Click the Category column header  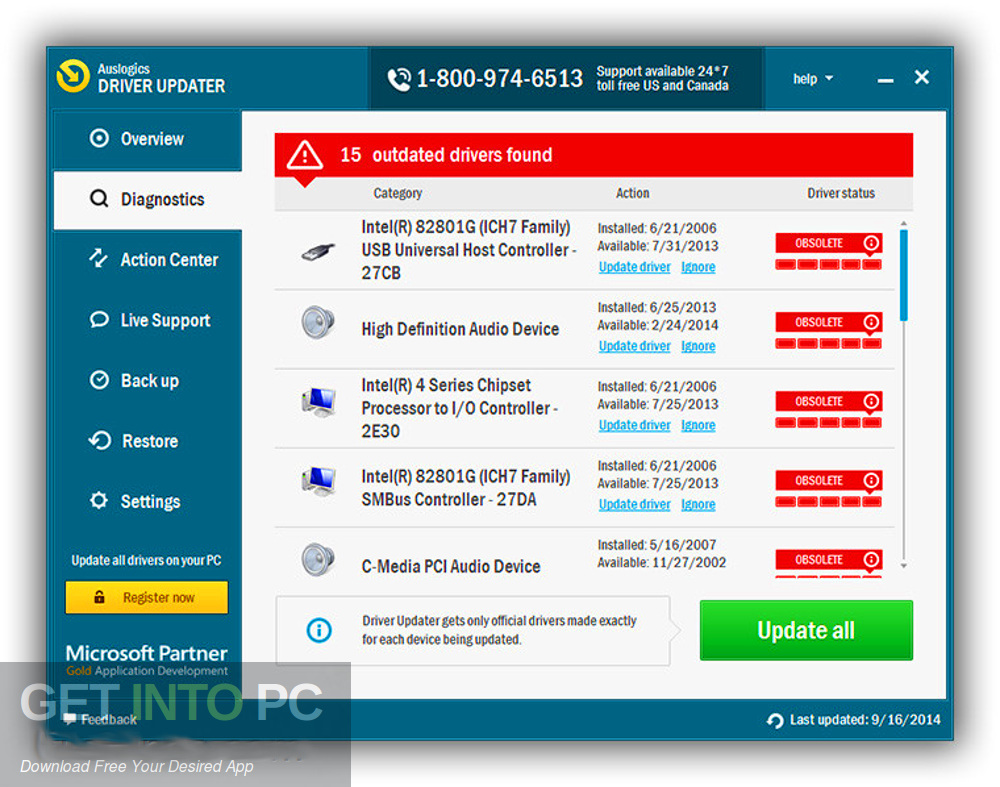click(397, 193)
